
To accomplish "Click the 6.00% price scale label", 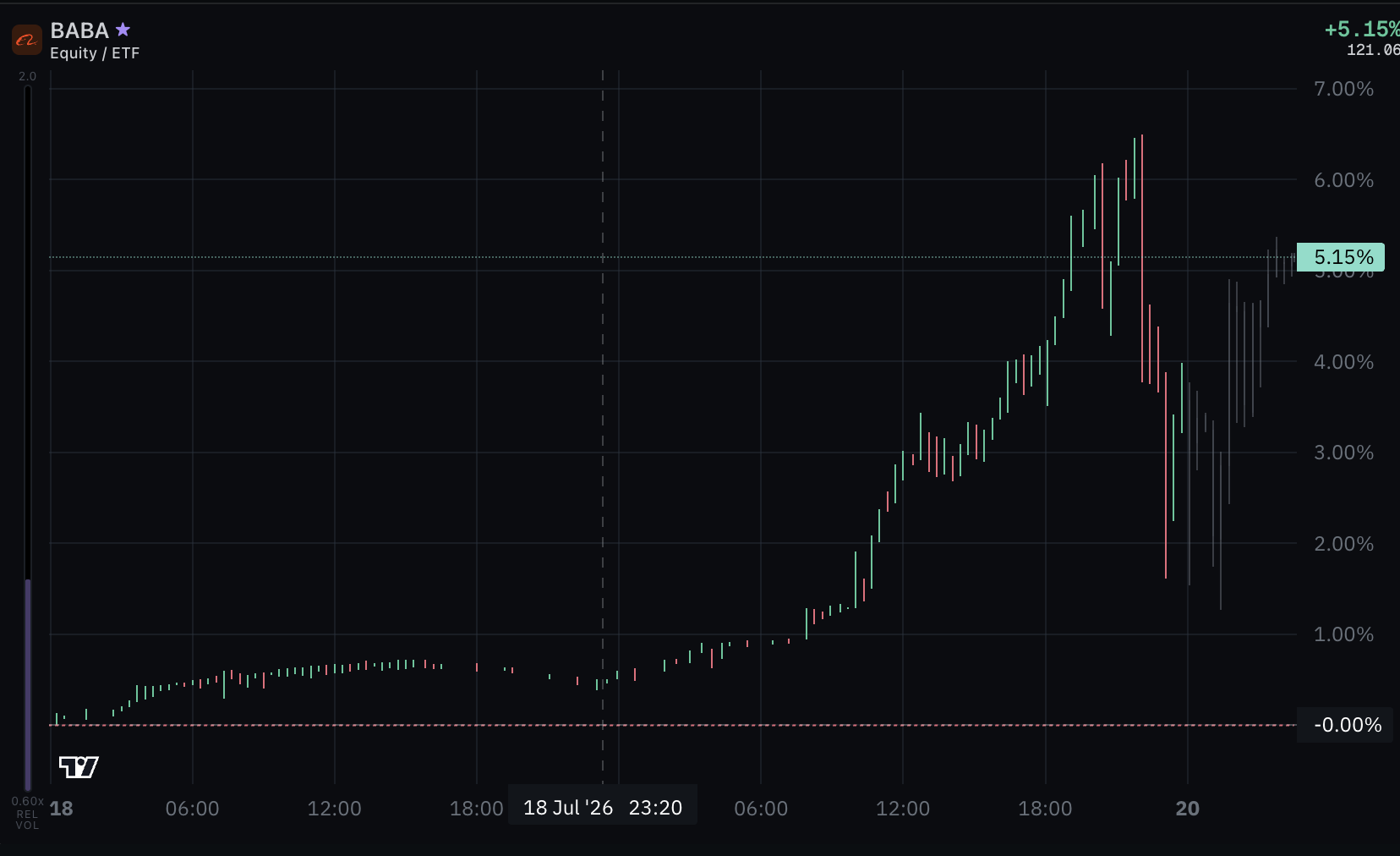I will [x=1343, y=180].
